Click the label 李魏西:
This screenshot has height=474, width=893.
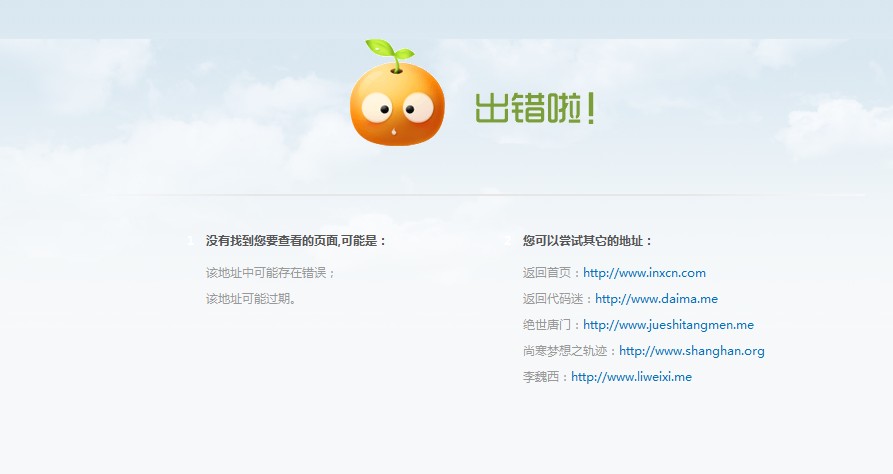(547, 377)
